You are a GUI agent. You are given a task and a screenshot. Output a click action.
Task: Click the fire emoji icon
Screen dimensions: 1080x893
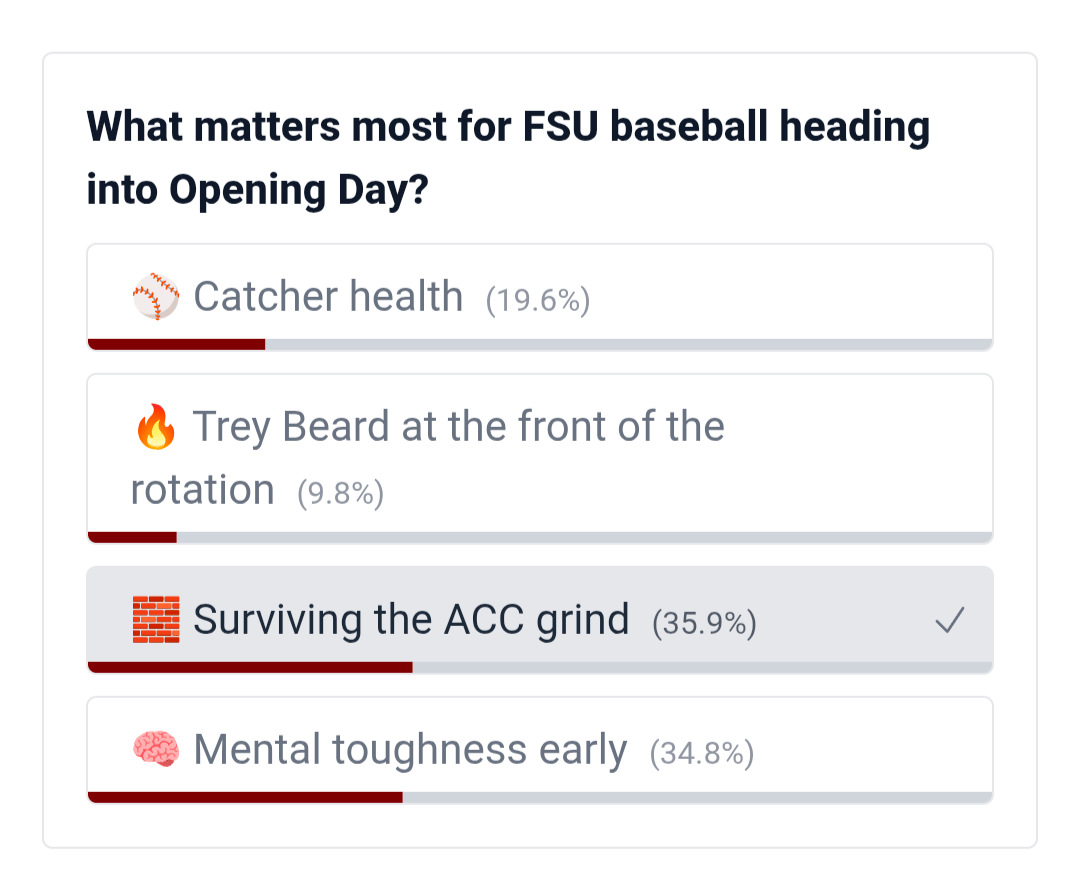point(156,428)
